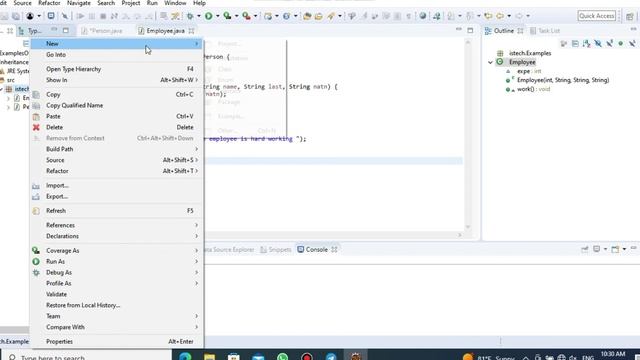Choose Import... from context menu
Screen dimensions: 640x360
coord(118,185)
